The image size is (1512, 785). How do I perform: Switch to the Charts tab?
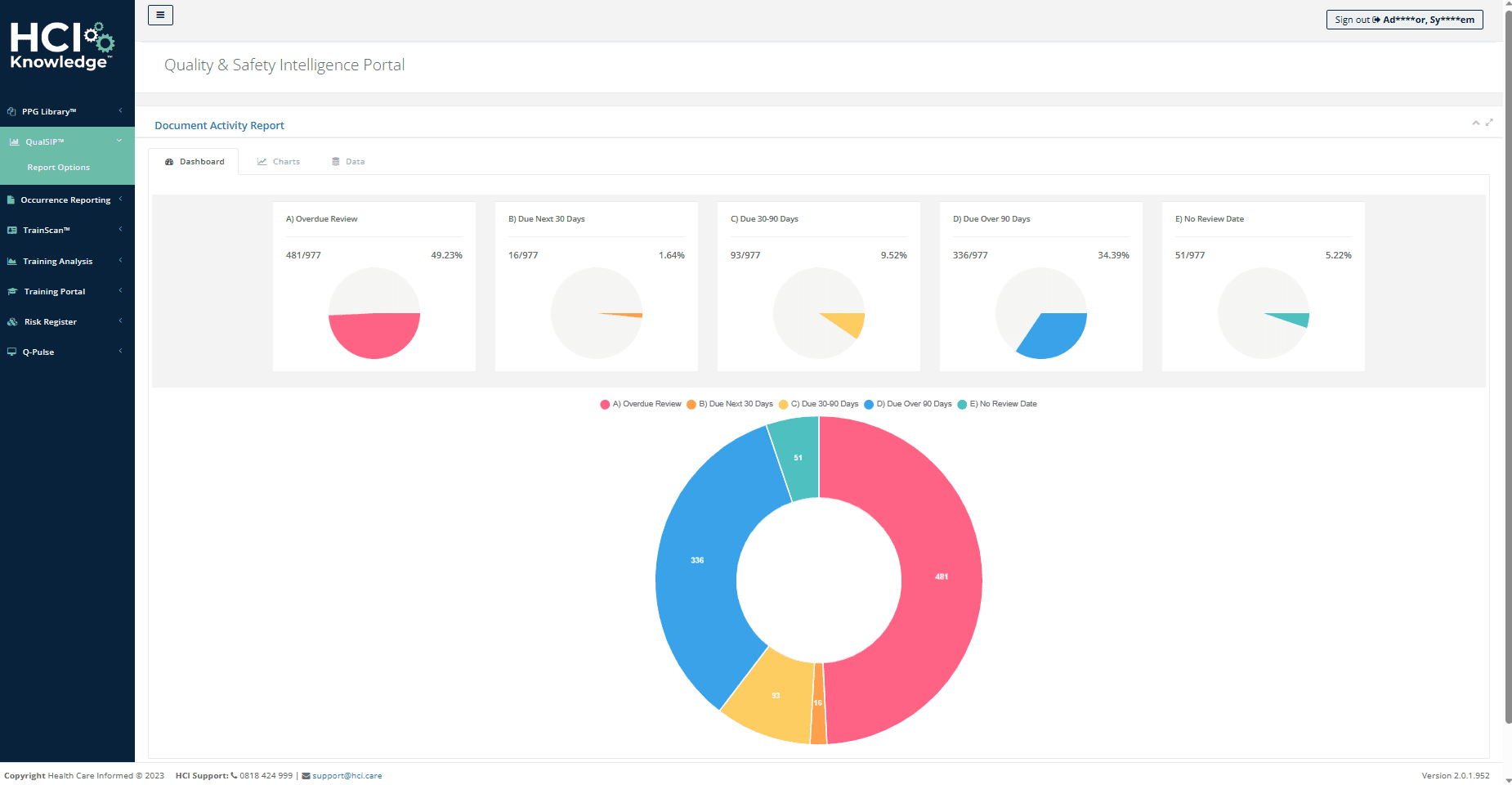point(279,162)
